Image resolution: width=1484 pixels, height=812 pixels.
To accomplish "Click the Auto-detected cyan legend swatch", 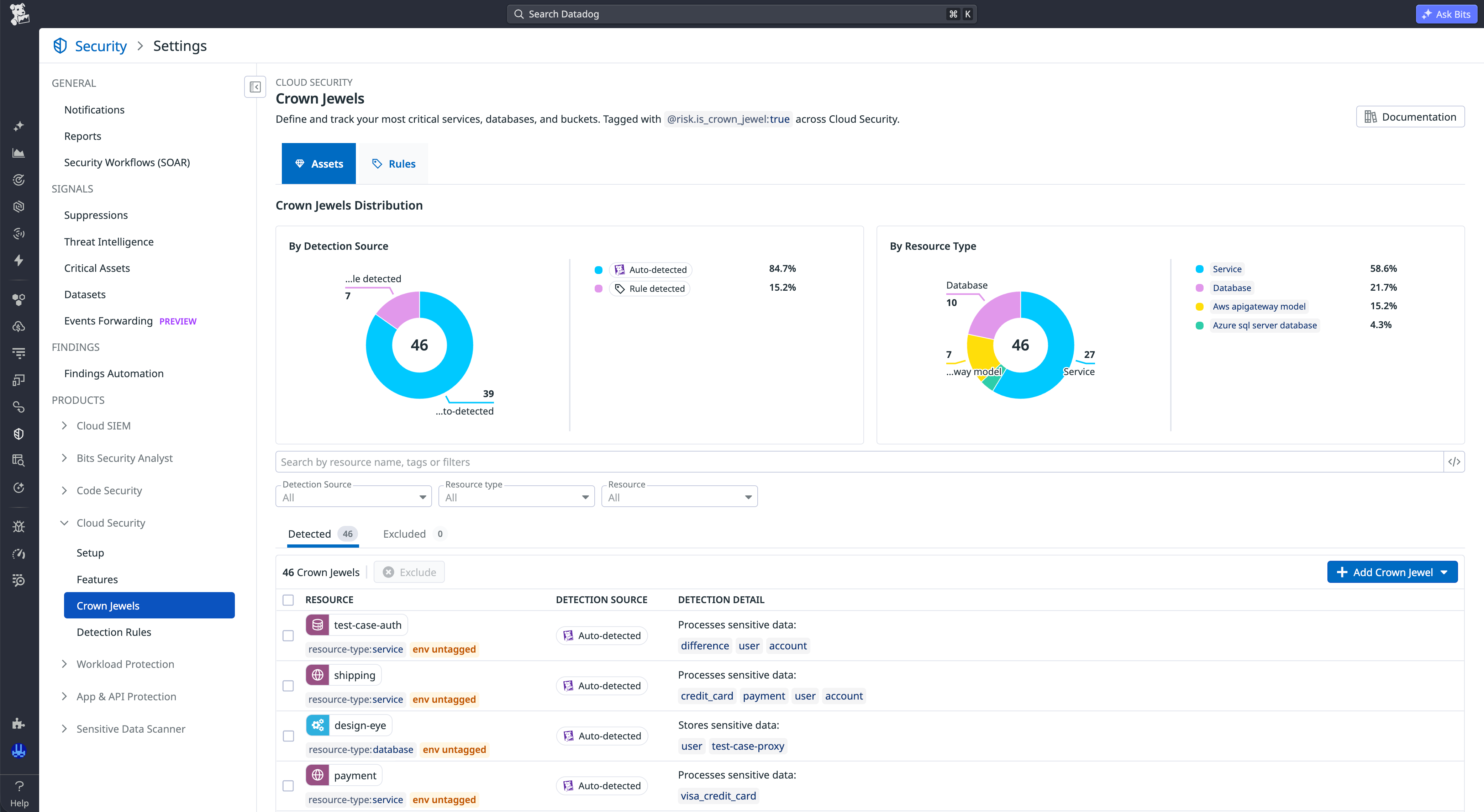I will pos(599,269).
